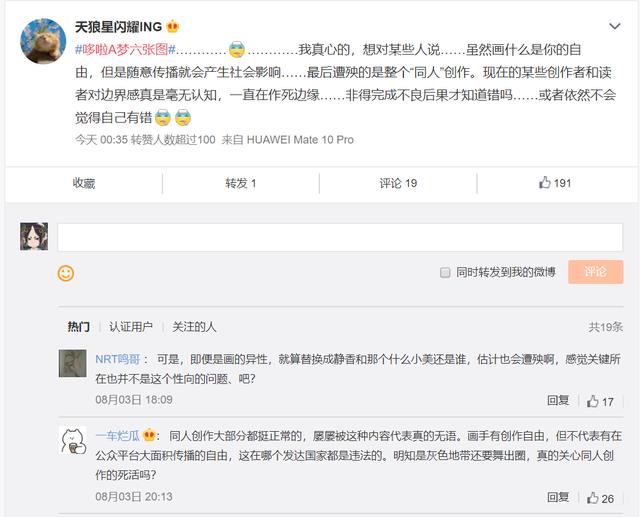Open the #哆啦A梦六张图# hashtag link
The height and width of the screenshot is (517, 640).
(x=125, y=50)
